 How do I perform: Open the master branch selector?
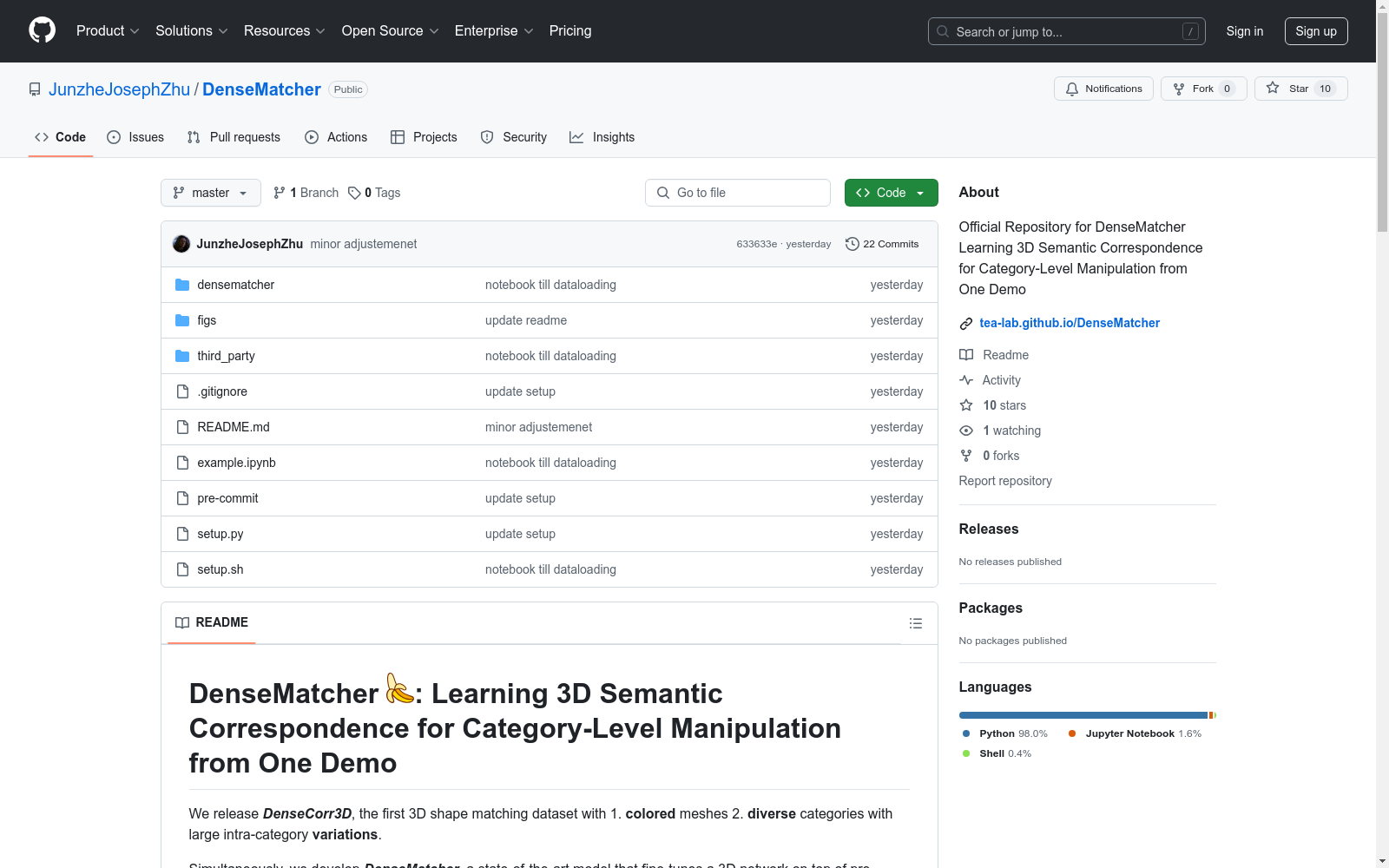pos(211,193)
